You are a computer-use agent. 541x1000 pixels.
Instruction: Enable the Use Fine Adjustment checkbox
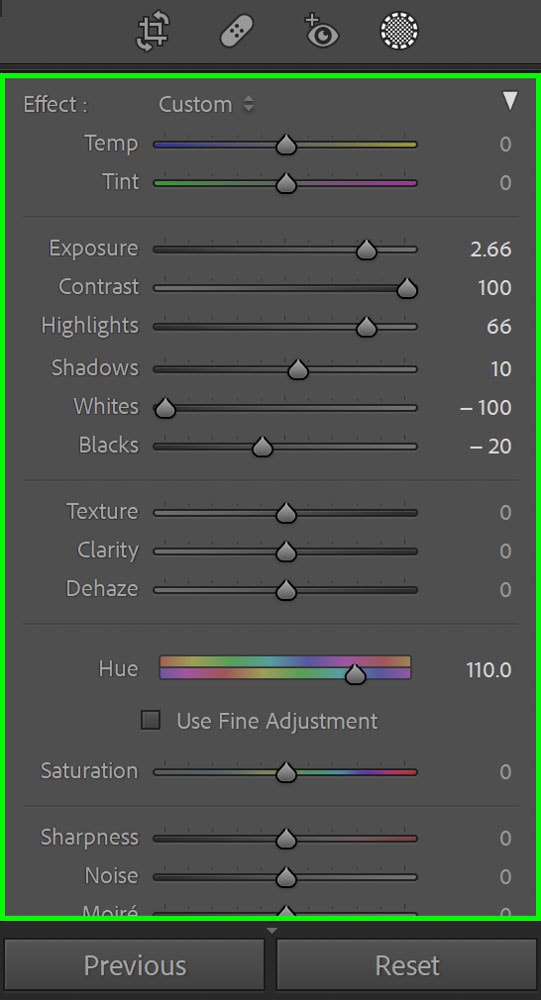click(151, 721)
